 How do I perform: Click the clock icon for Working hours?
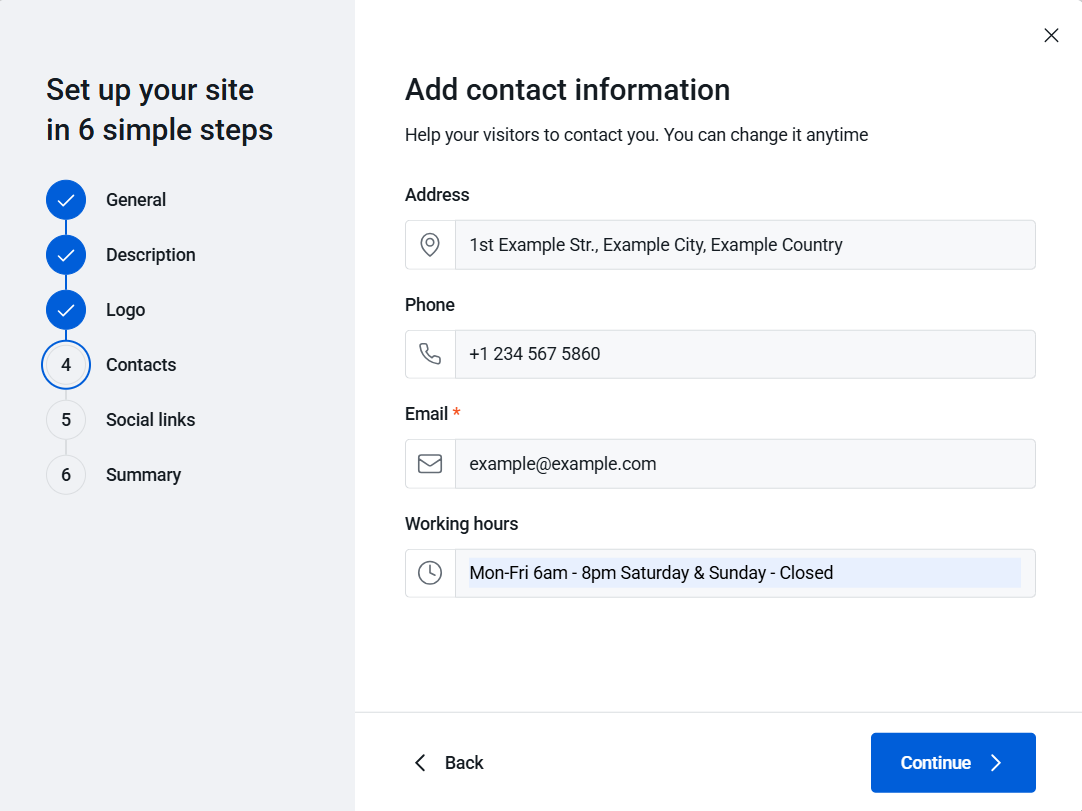pos(430,573)
